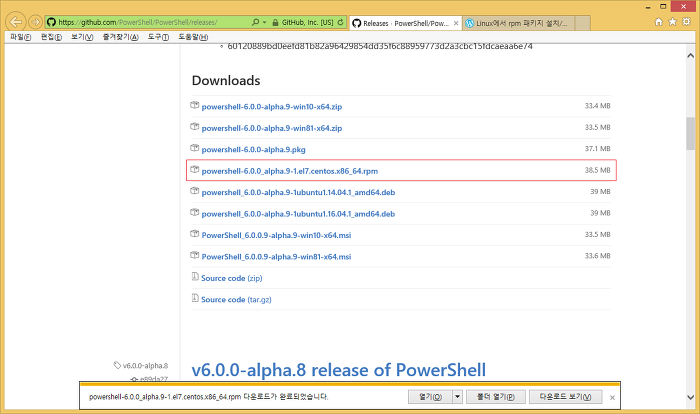The width and height of the screenshot is (700, 414).
Task: Click package icon beside alpha.9.pkg
Action: click(194, 148)
